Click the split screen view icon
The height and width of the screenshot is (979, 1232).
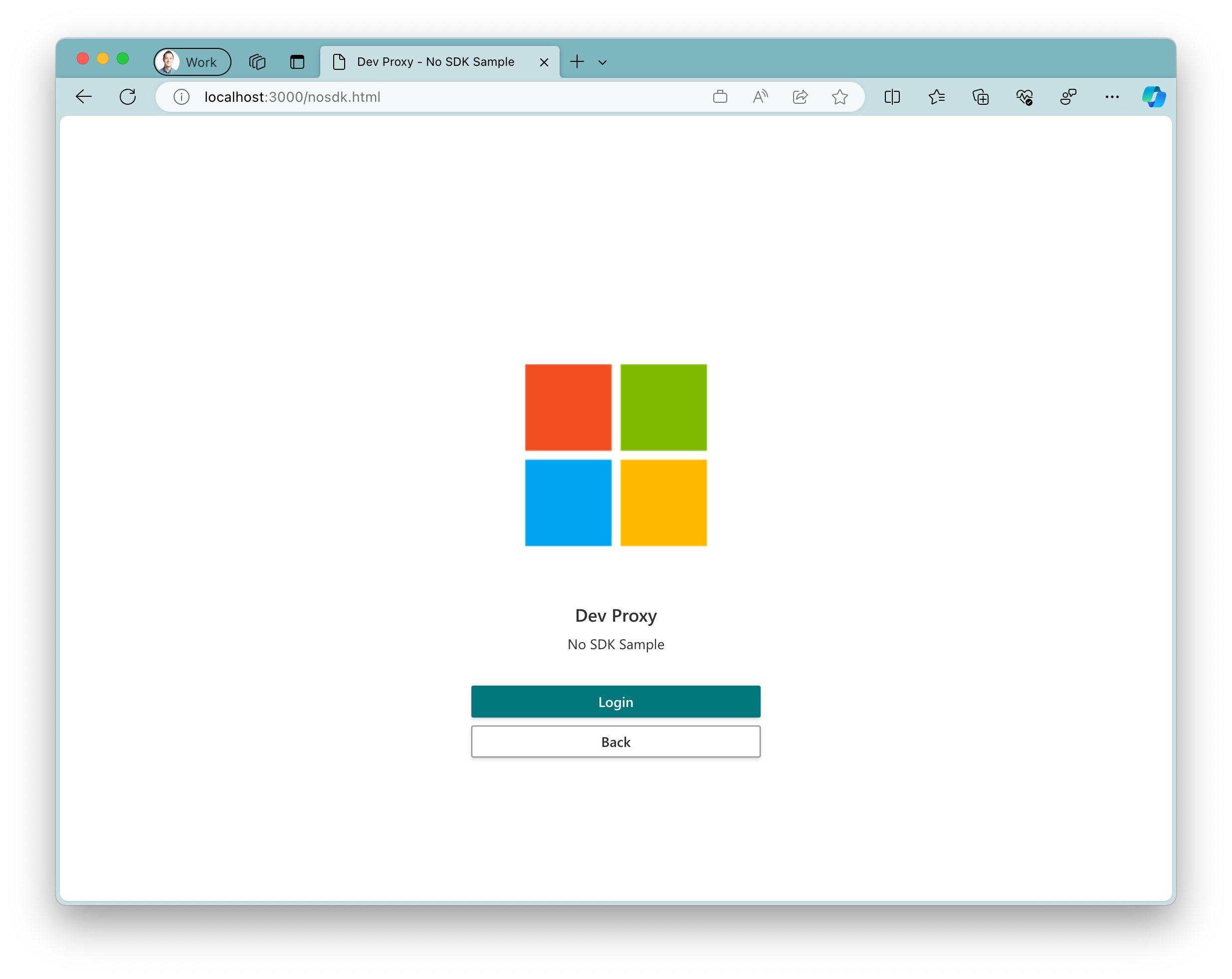point(893,97)
